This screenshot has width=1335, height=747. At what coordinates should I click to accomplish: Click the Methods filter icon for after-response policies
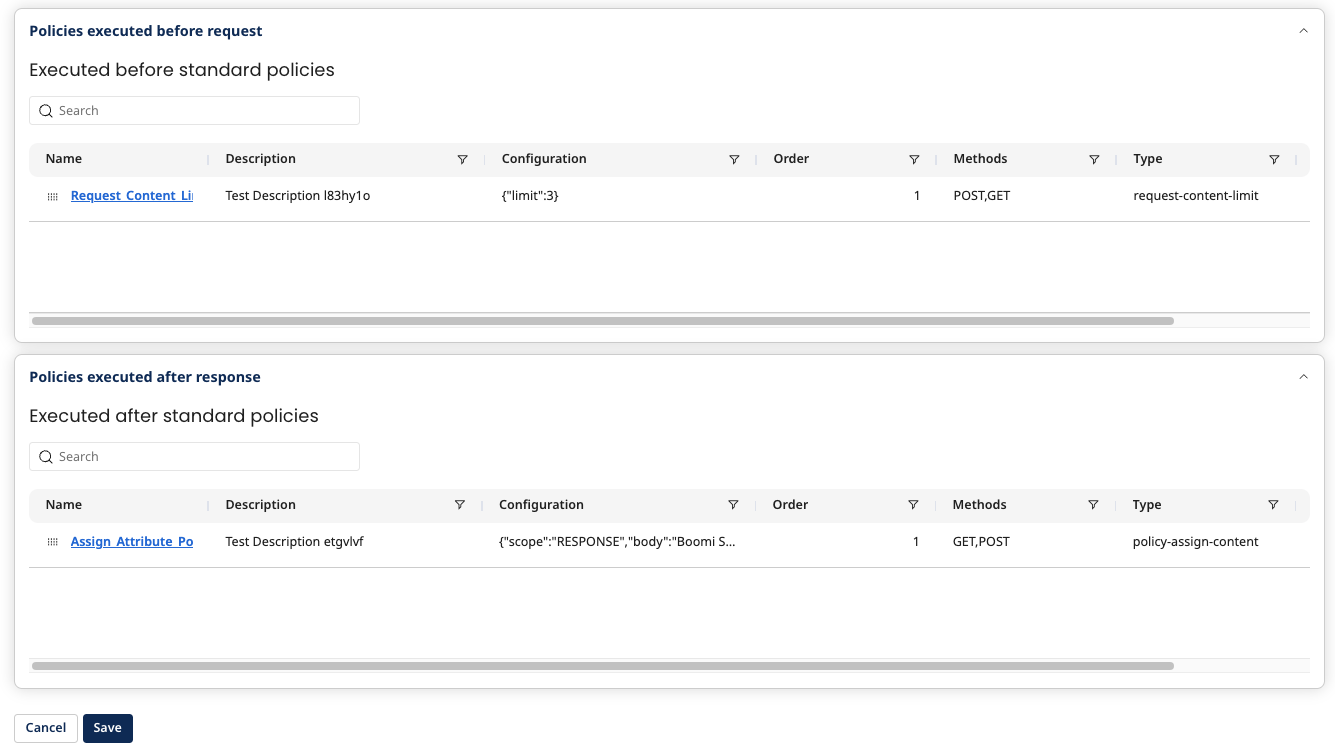pos(1093,505)
